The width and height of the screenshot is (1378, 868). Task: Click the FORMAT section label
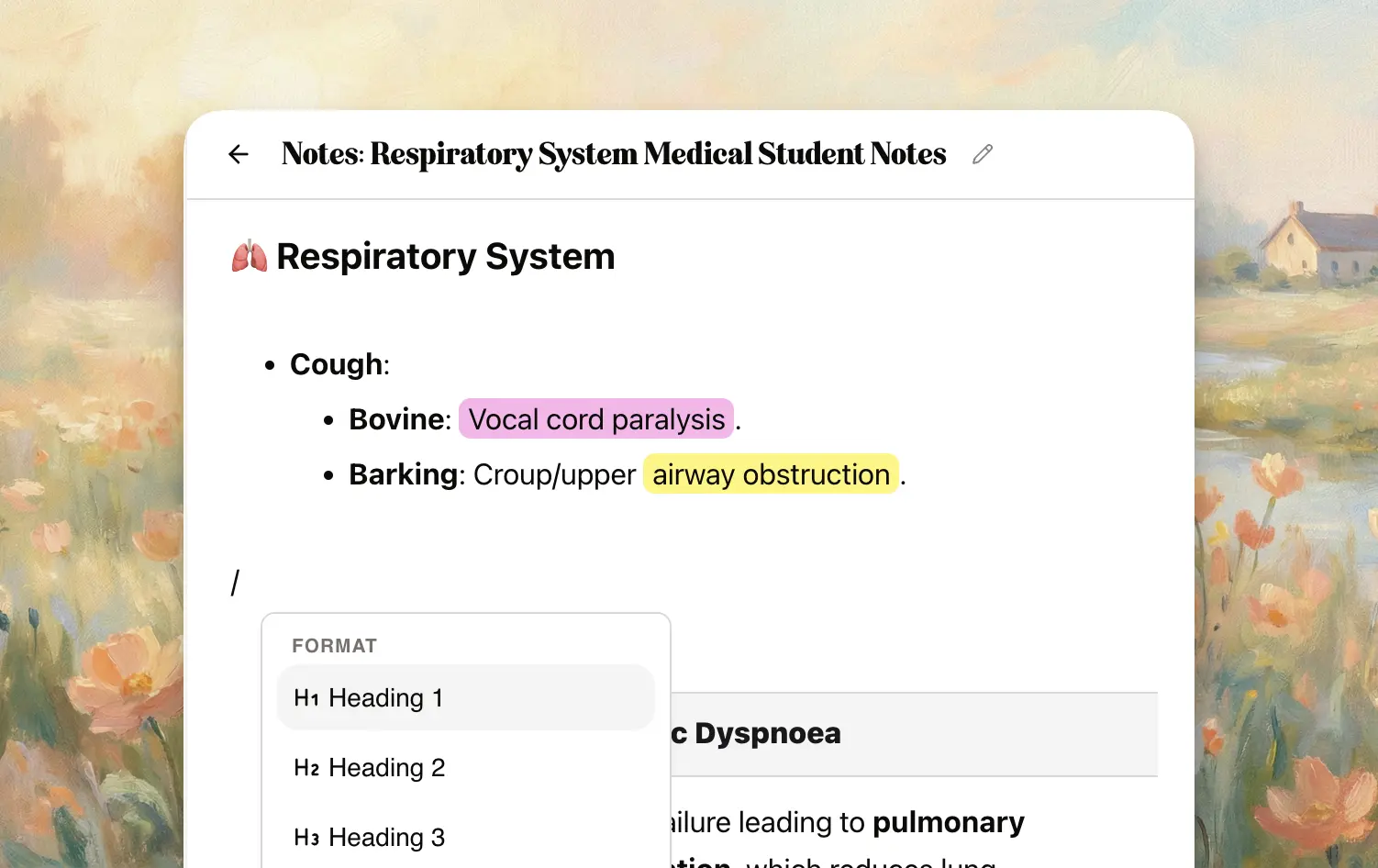click(x=335, y=645)
